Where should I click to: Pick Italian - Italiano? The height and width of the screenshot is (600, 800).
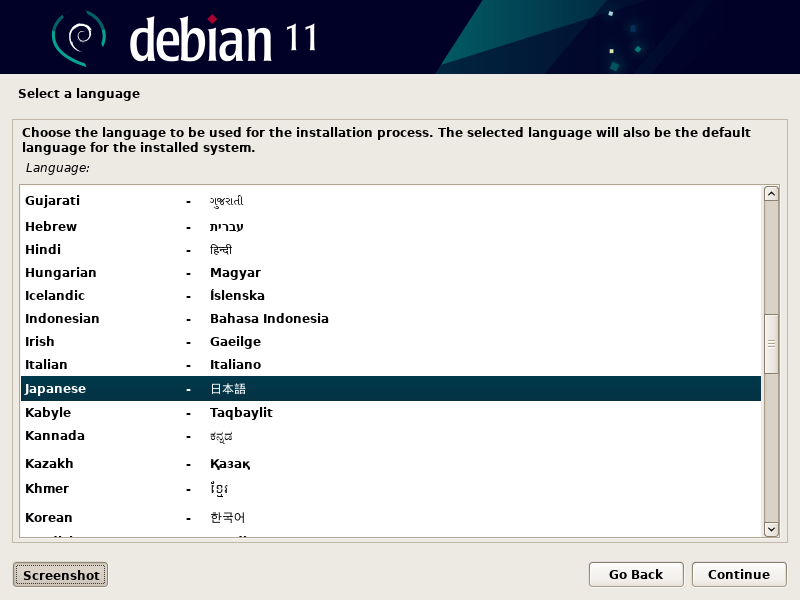click(x=391, y=364)
